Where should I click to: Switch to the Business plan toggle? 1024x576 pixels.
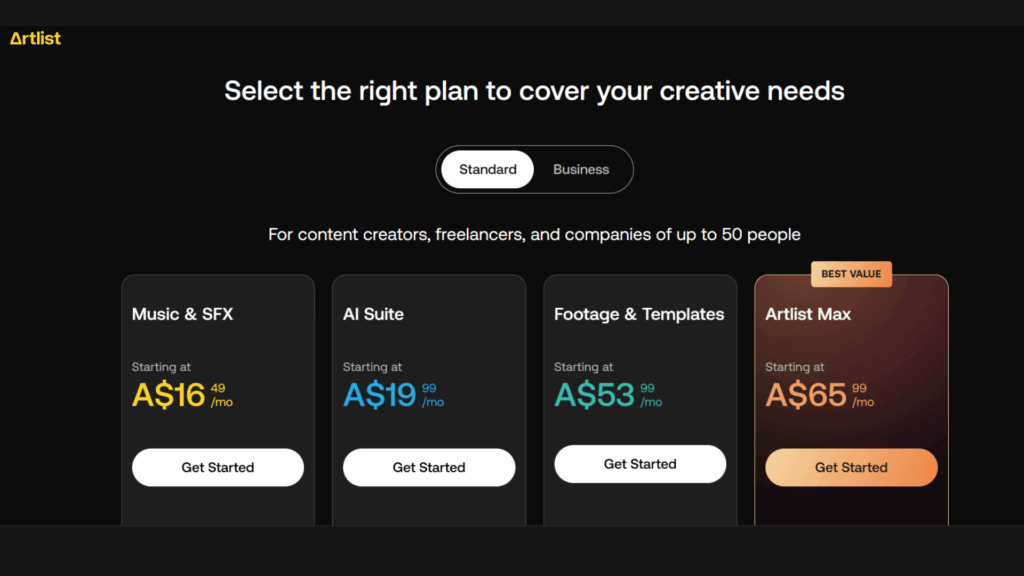[581, 169]
